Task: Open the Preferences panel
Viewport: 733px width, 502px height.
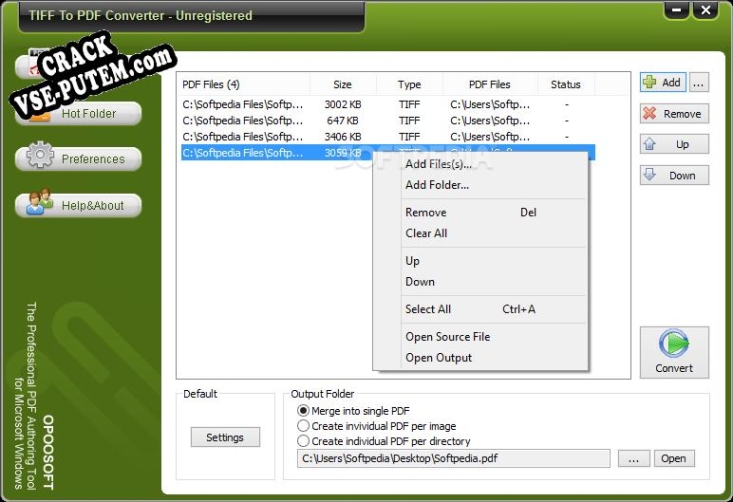Action: 78,159
